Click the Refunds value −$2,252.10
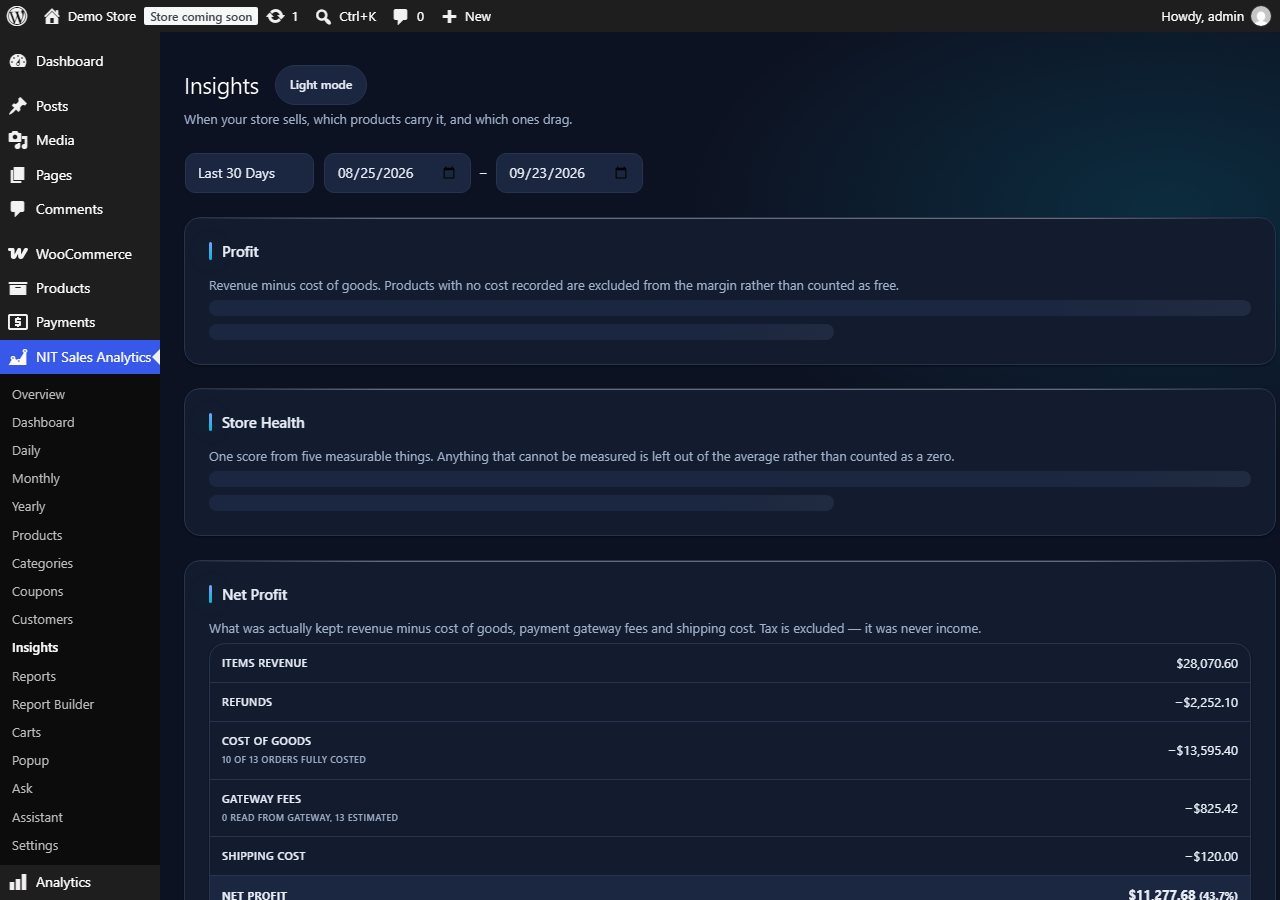 1206,702
